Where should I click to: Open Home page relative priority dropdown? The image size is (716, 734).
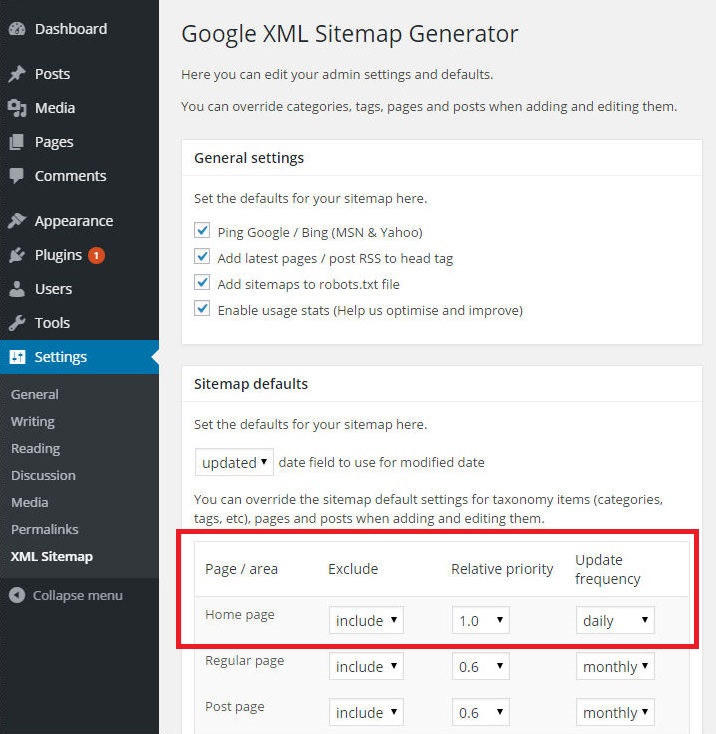point(480,621)
